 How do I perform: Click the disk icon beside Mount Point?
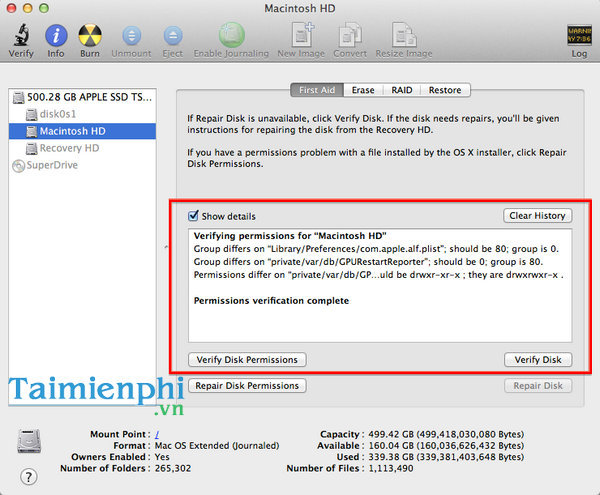pos(29,441)
